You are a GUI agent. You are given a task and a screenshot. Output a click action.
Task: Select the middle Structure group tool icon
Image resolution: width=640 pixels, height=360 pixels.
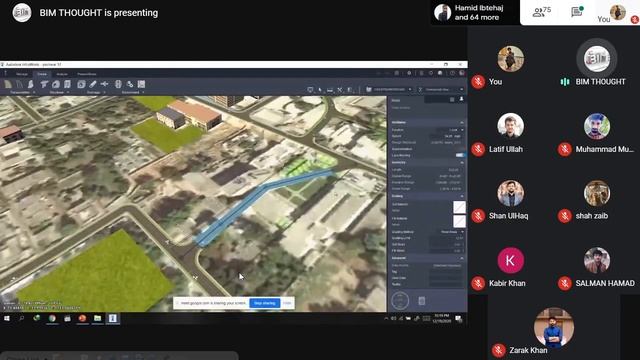[56, 84]
